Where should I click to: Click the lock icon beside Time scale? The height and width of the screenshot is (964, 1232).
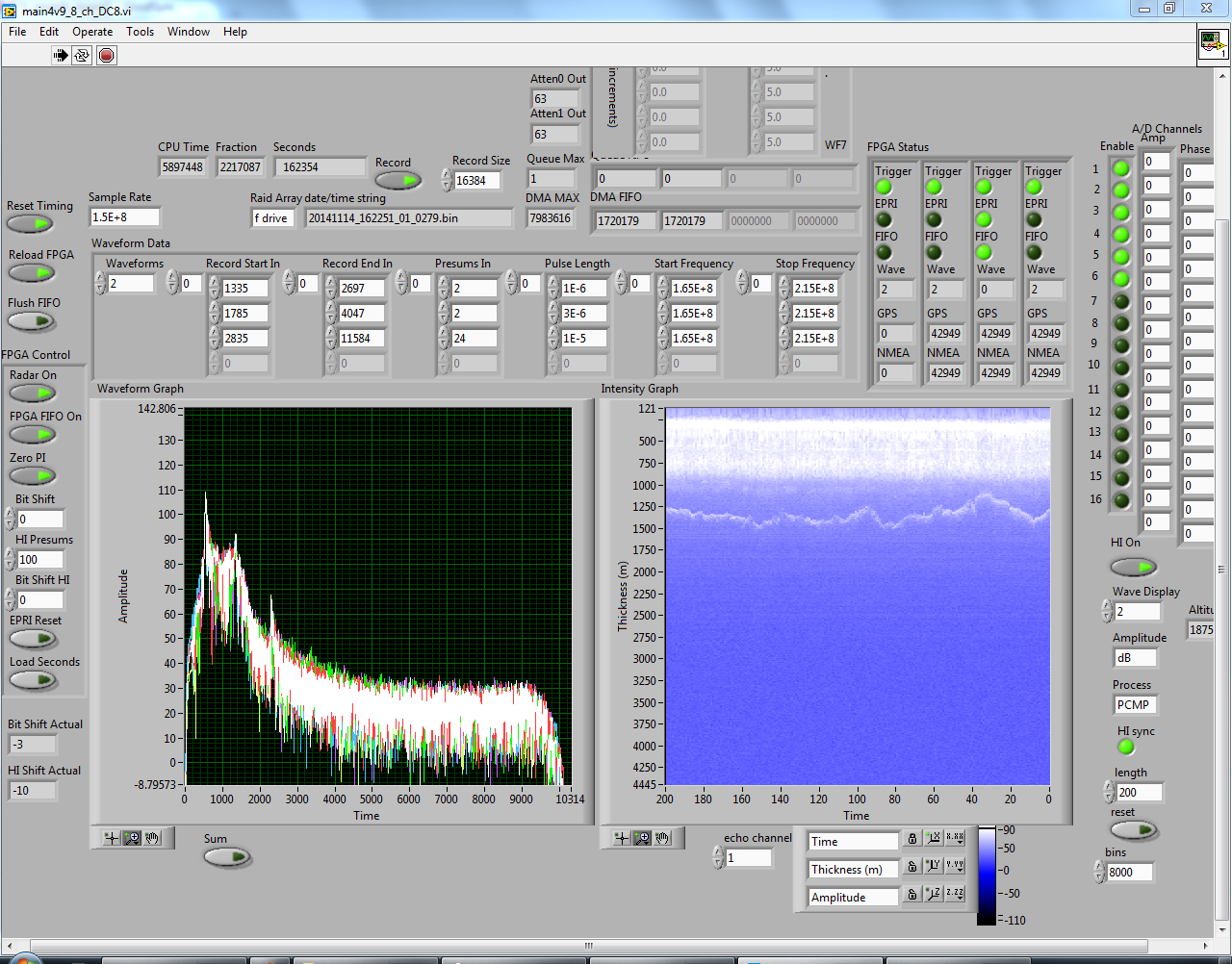pyautogui.click(x=912, y=840)
